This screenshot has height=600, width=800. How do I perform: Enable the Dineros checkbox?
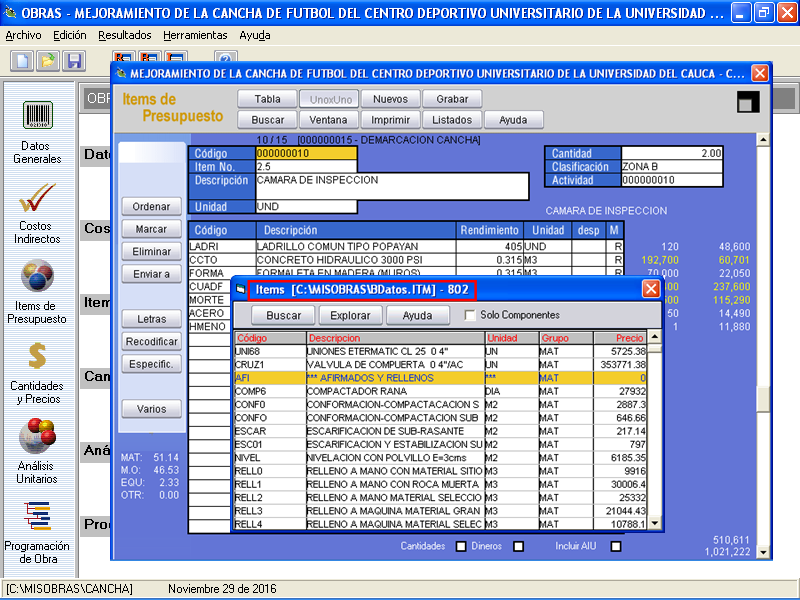pyautogui.click(x=518, y=546)
